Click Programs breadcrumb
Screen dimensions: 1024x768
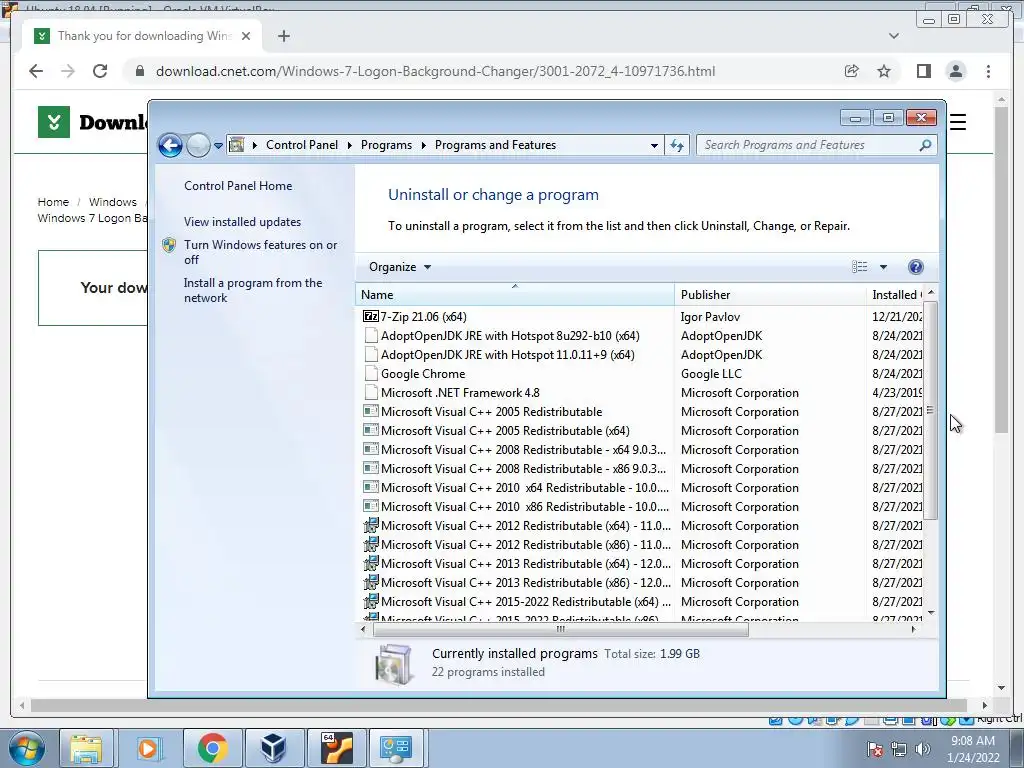tap(386, 145)
